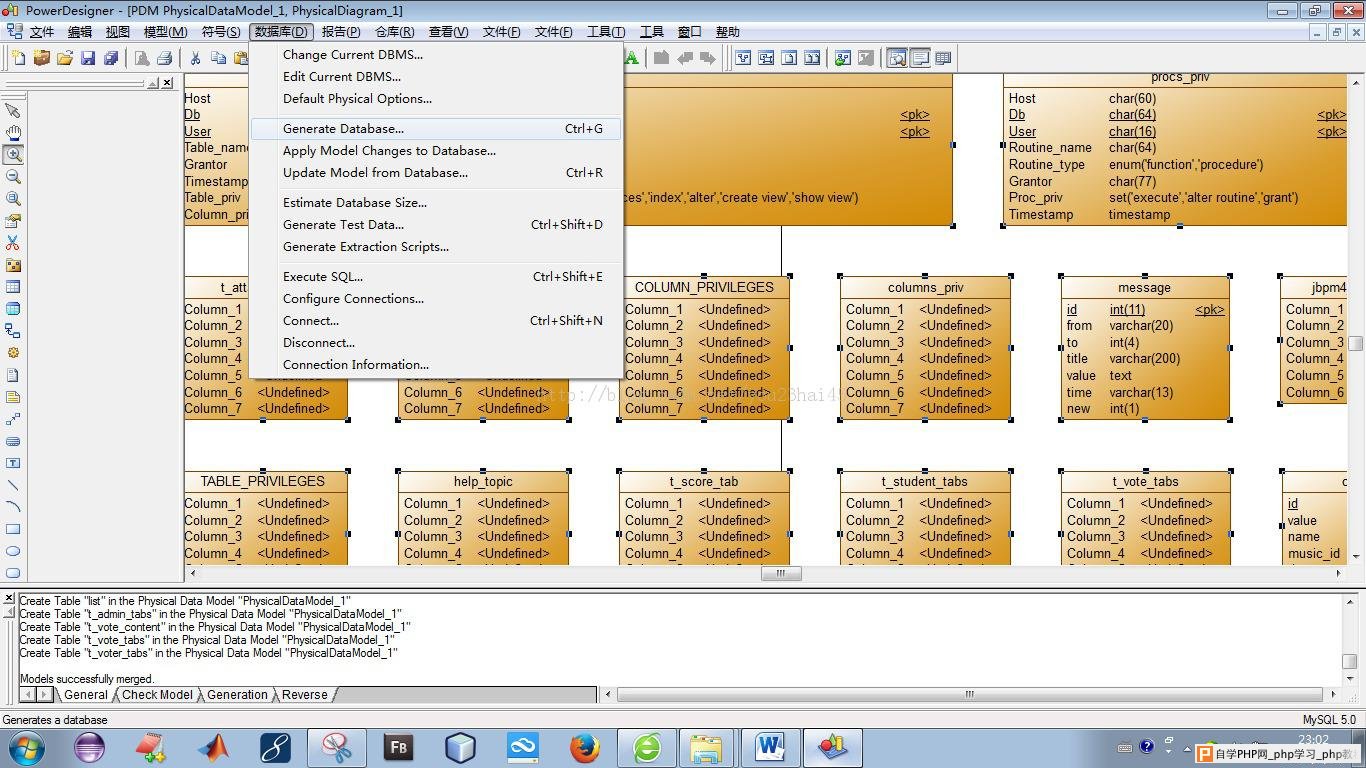Screen dimensions: 1366x768
Task: Switch to the General output tab
Action: tap(86, 695)
